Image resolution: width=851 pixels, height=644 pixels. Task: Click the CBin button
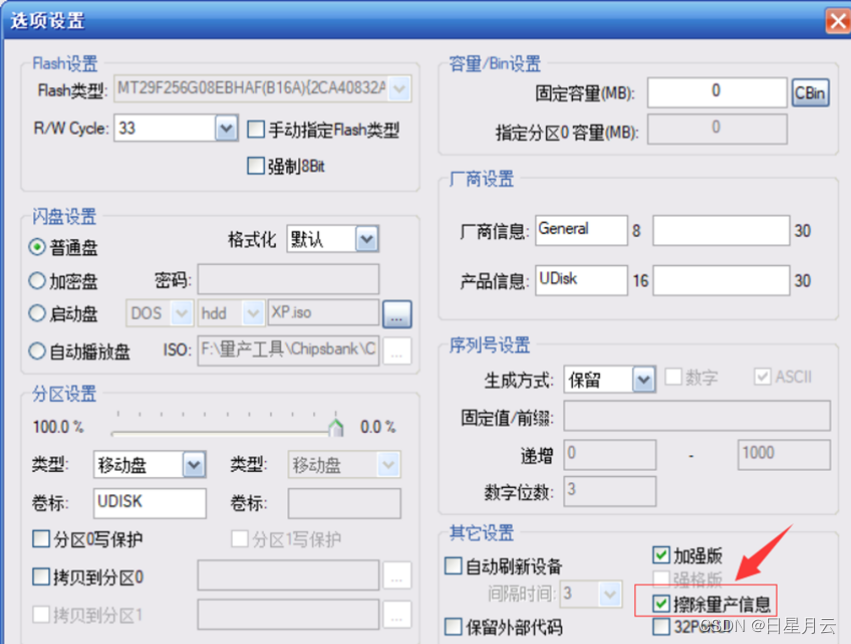(810, 93)
